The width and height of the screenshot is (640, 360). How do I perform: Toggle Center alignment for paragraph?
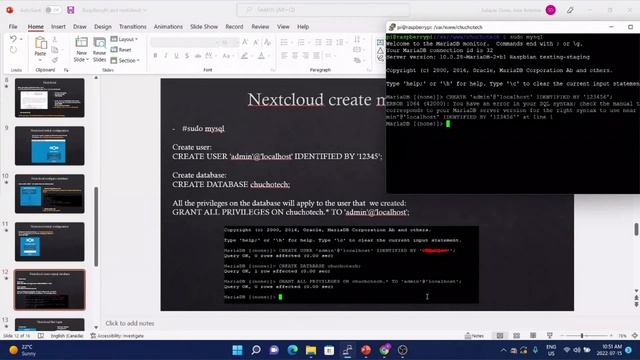pyautogui.click(x=295, y=56)
